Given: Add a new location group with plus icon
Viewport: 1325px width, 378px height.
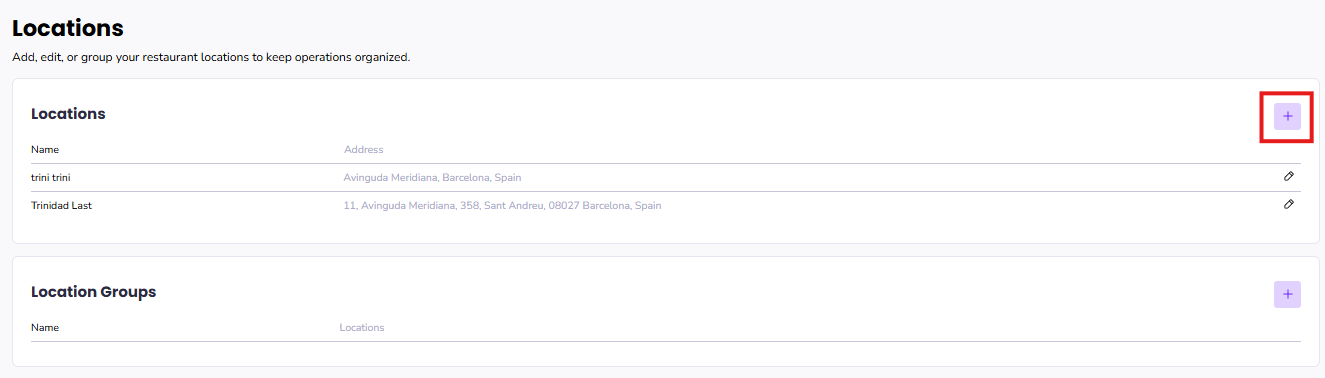Looking at the screenshot, I should (x=1287, y=294).
